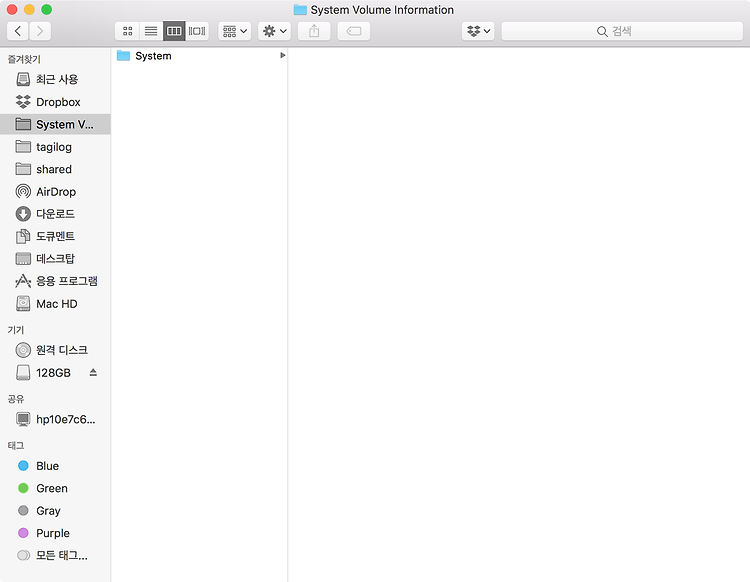The image size is (750, 582).
Task: Close the Finder window
Action: [x=12, y=10]
